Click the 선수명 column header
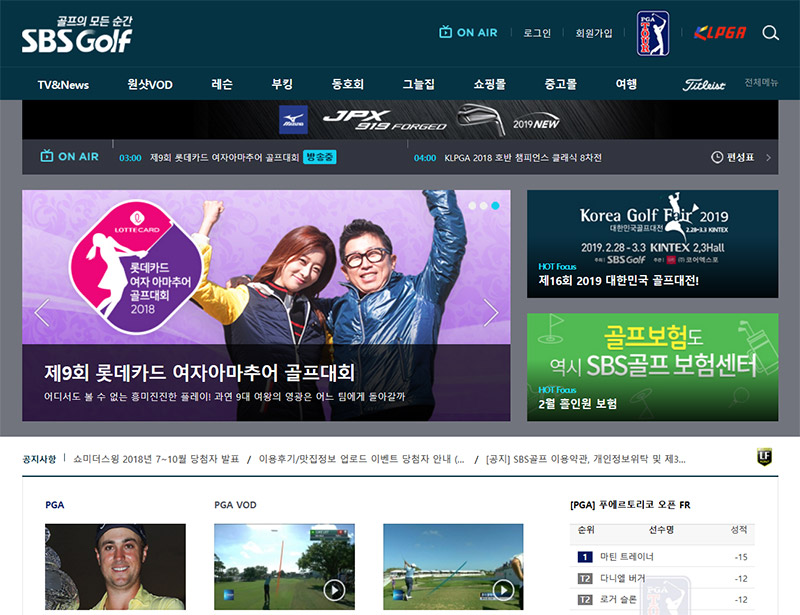 [661, 530]
